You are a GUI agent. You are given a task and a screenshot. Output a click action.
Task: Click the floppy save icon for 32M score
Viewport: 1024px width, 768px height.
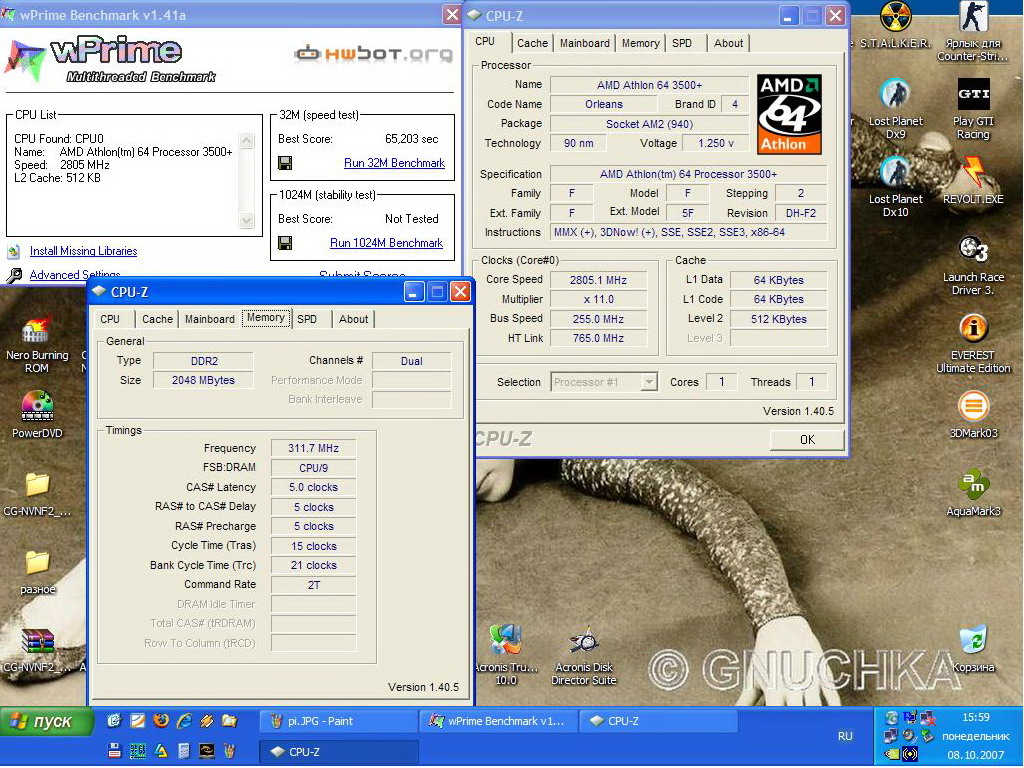tap(285, 163)
